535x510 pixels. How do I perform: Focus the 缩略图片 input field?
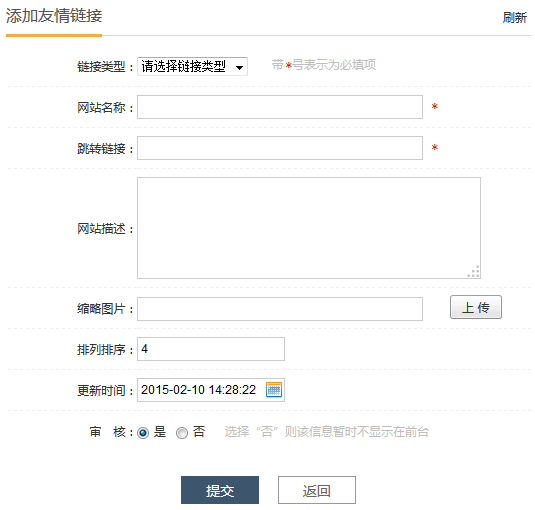pyautogui.click(x=280, y=309)
